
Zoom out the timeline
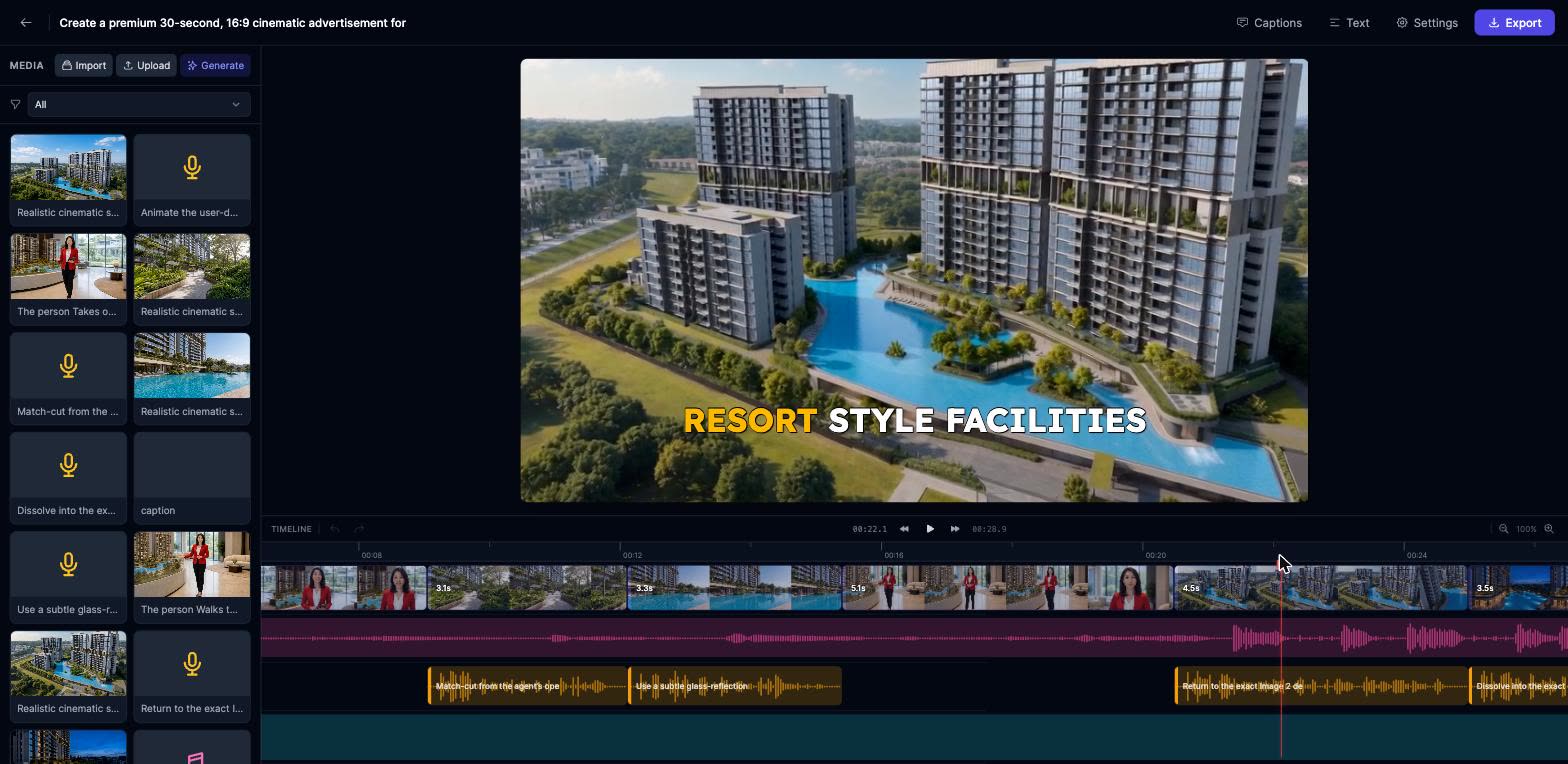click(1503, 529)
